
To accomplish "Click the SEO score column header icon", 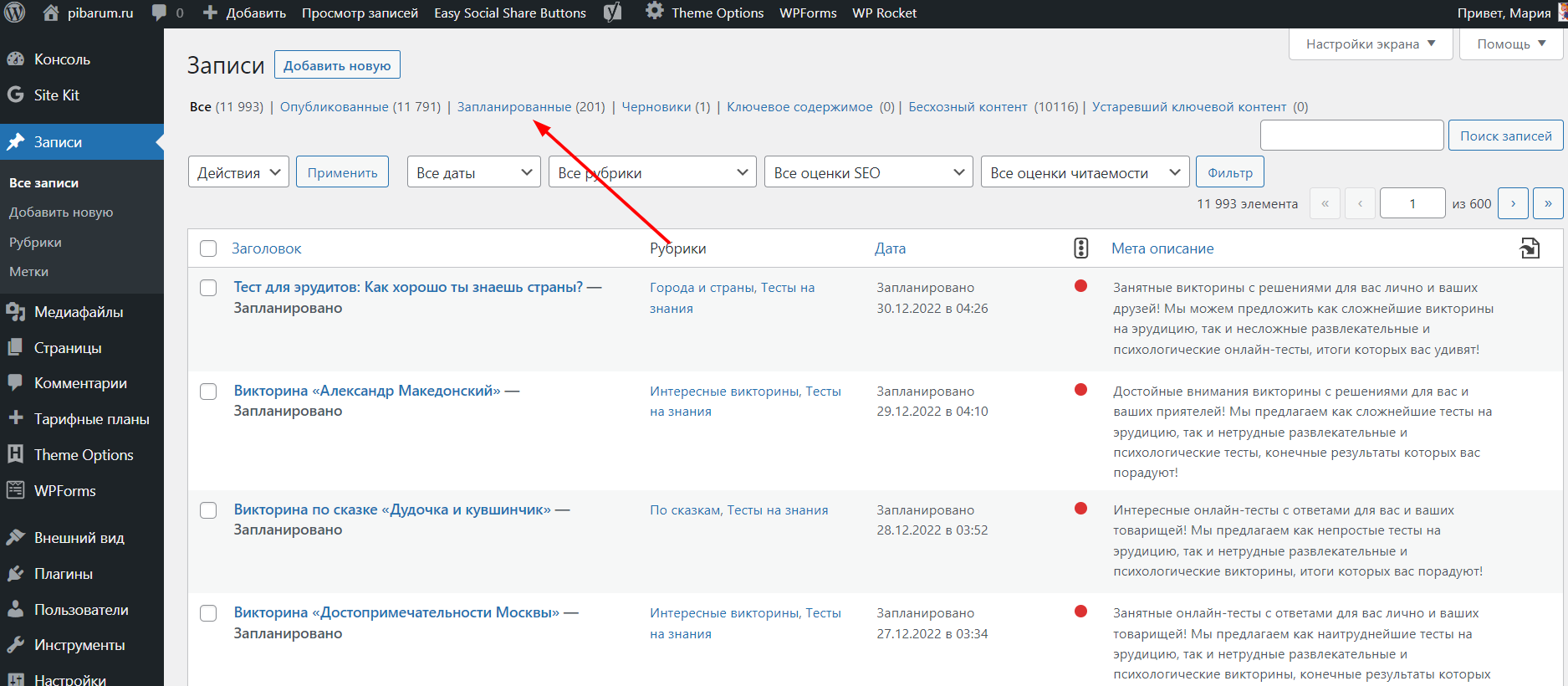I will coord(1080,248).
